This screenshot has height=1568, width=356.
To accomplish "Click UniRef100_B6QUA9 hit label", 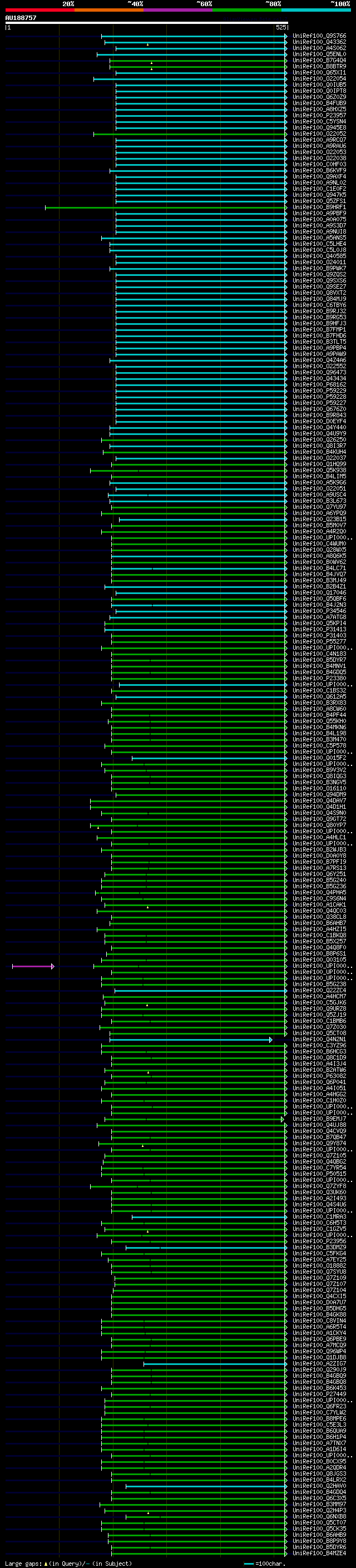I will (319, 1431).
